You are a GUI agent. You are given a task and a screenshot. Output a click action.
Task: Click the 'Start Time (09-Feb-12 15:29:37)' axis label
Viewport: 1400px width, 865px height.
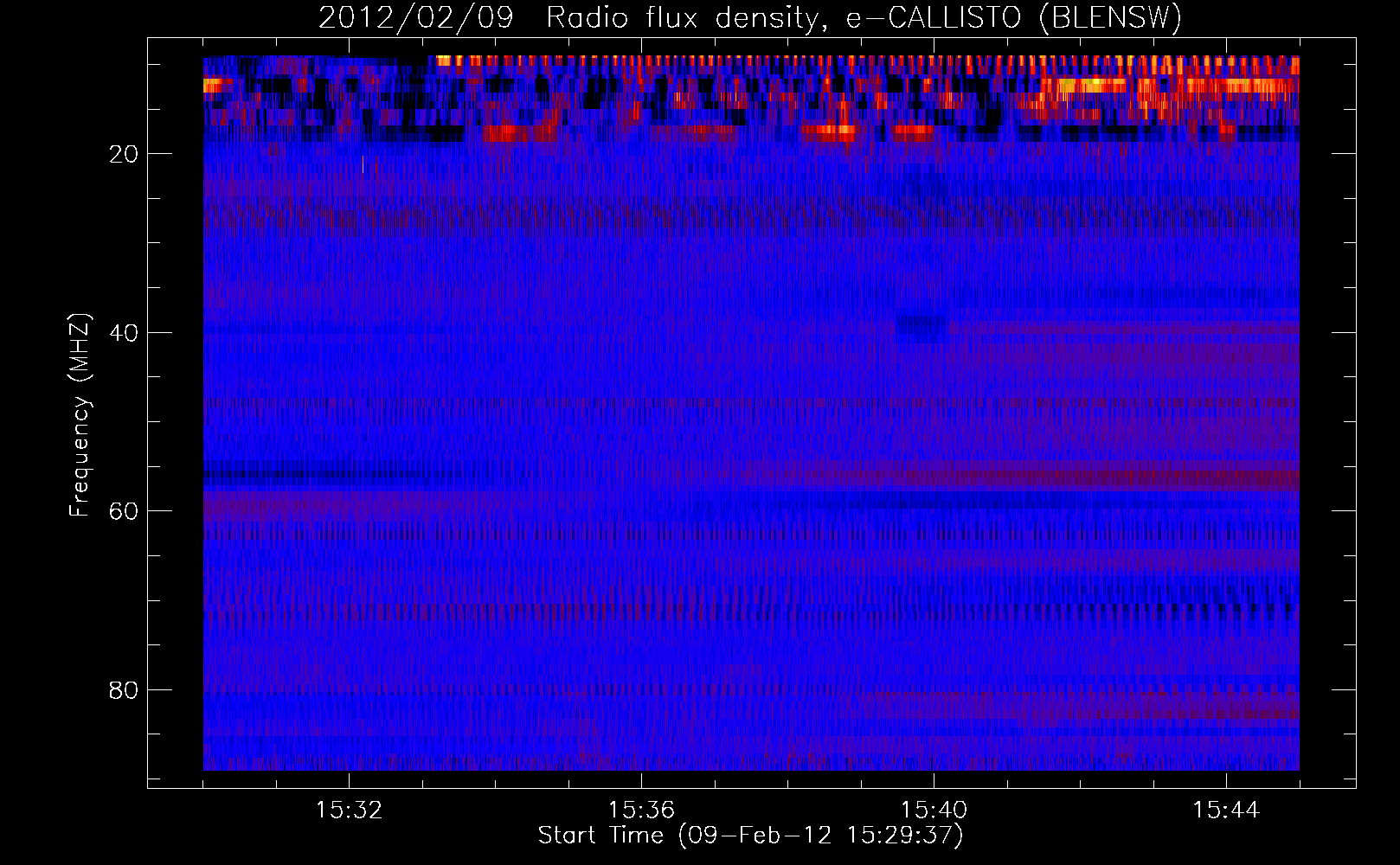tap(750, 836)
